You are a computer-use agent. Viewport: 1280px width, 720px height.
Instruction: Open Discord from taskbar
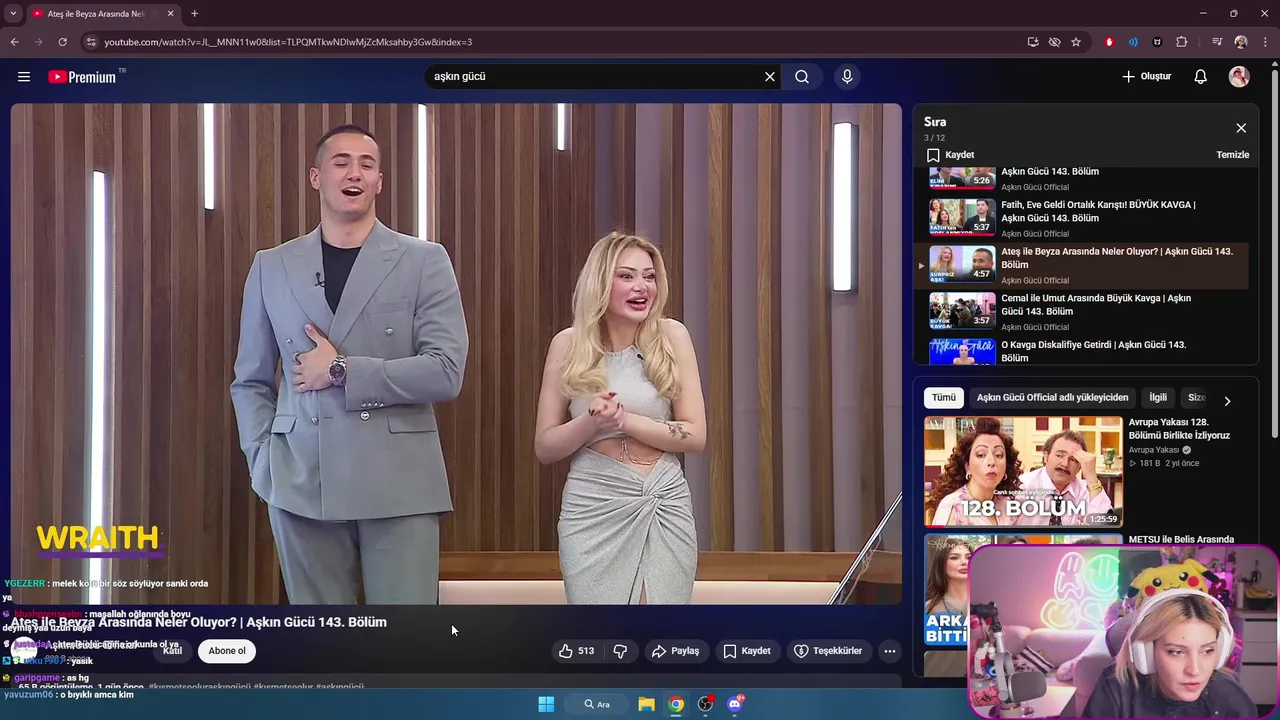pyautogui.click(x=735, y=704)
